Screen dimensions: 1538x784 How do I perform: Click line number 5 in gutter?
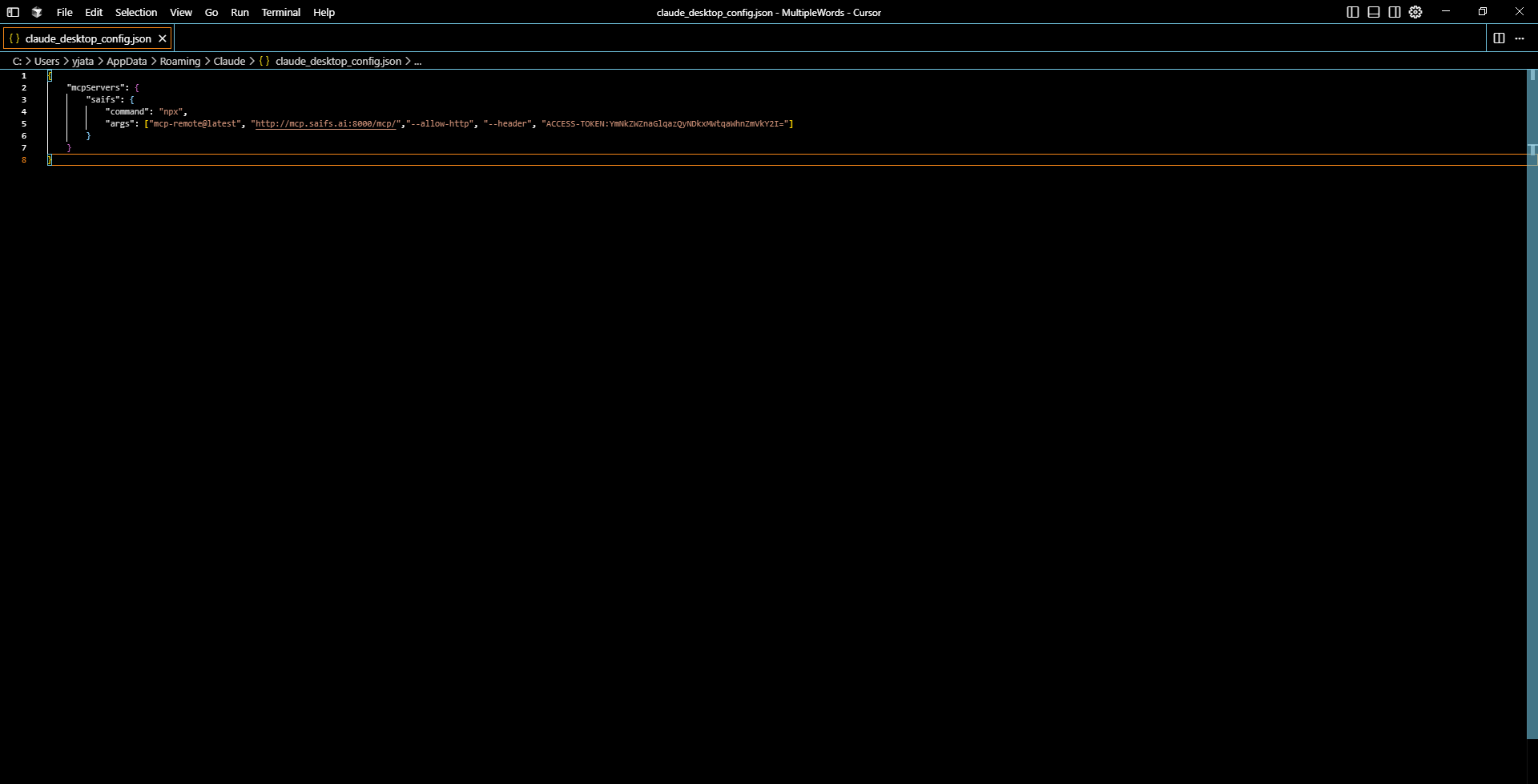tap(24, 124)
